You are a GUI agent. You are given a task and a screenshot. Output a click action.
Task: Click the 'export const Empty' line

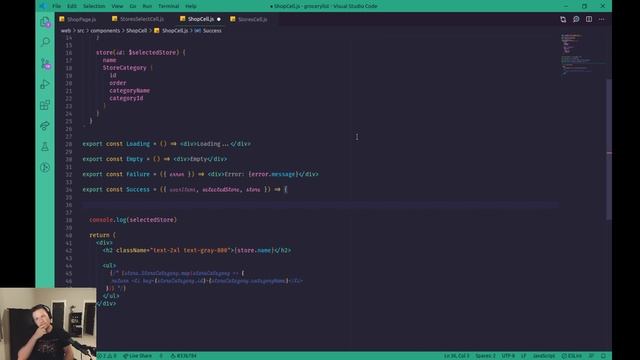[155, 159]
